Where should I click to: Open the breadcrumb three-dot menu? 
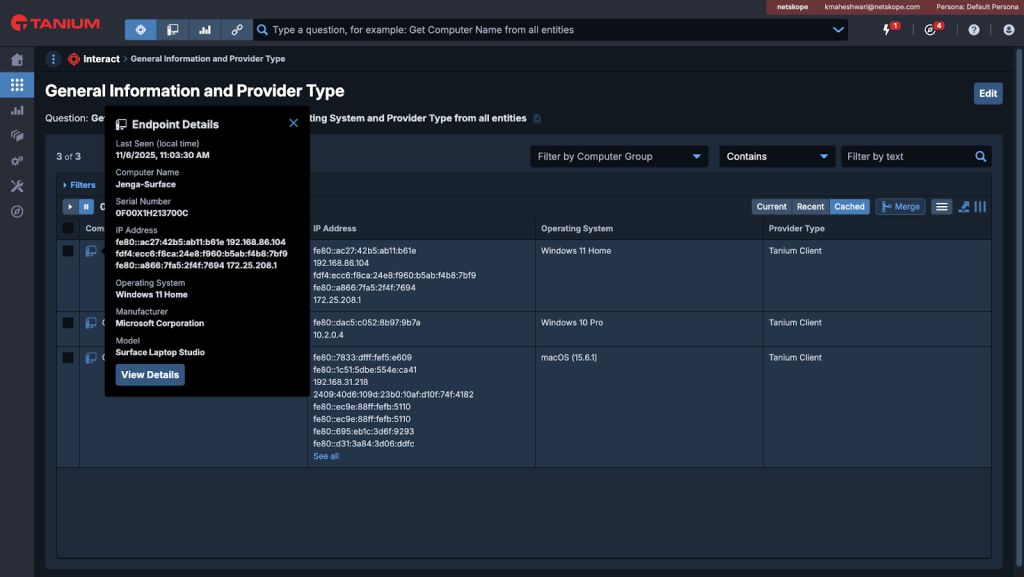point(53,59)
